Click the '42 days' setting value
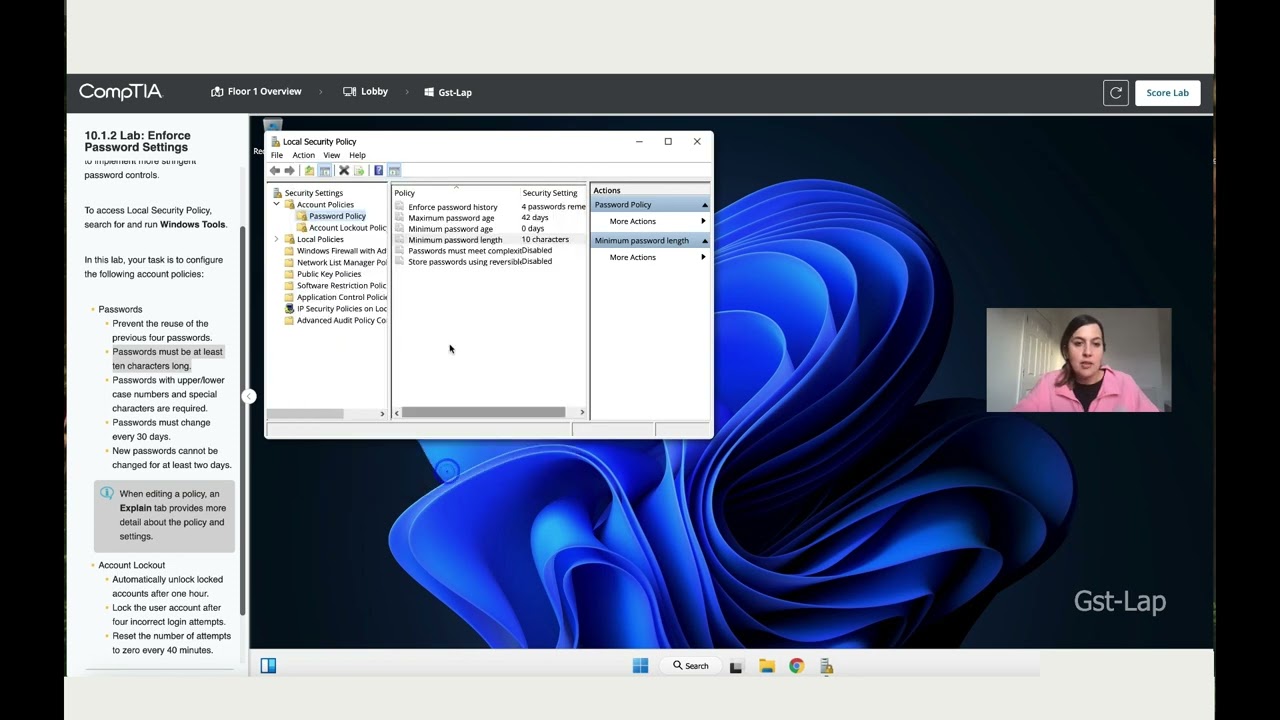Image resolution: width=1280 pixels, height=720 pixels. [x=534, y=218]
